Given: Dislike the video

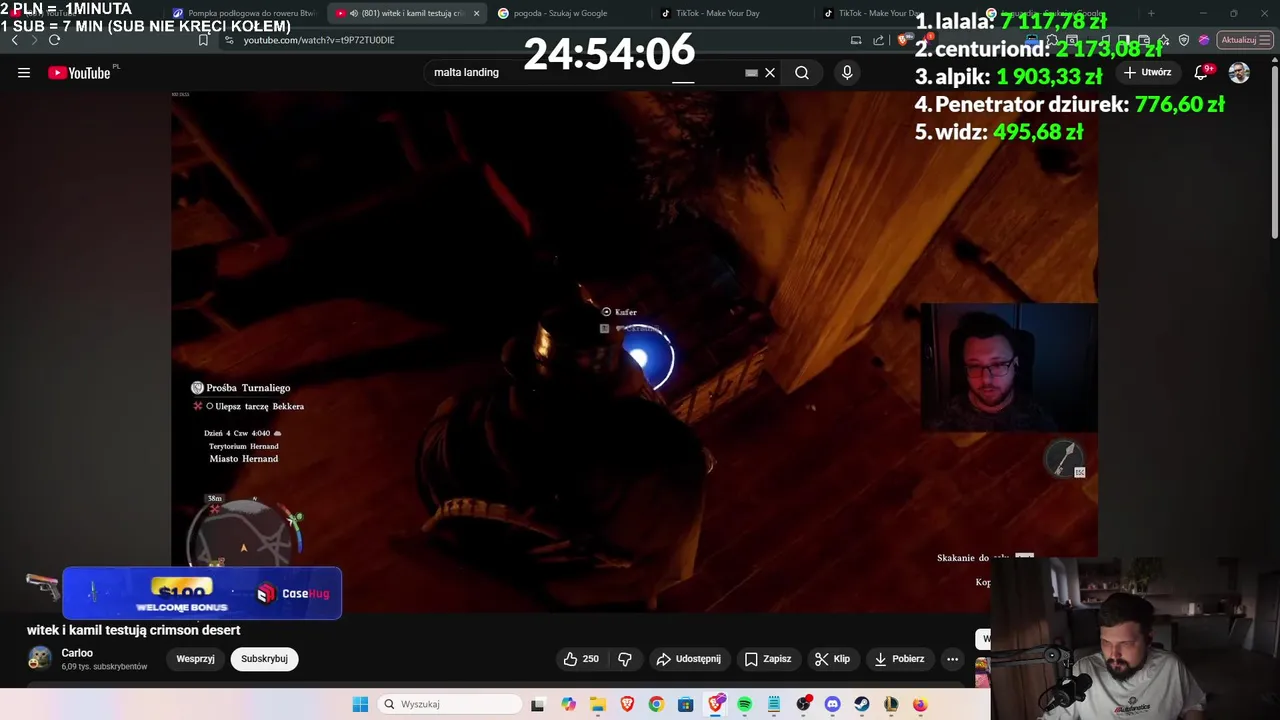Looking at the screenshot, I should pyautogui.click(x=625, y=659).
